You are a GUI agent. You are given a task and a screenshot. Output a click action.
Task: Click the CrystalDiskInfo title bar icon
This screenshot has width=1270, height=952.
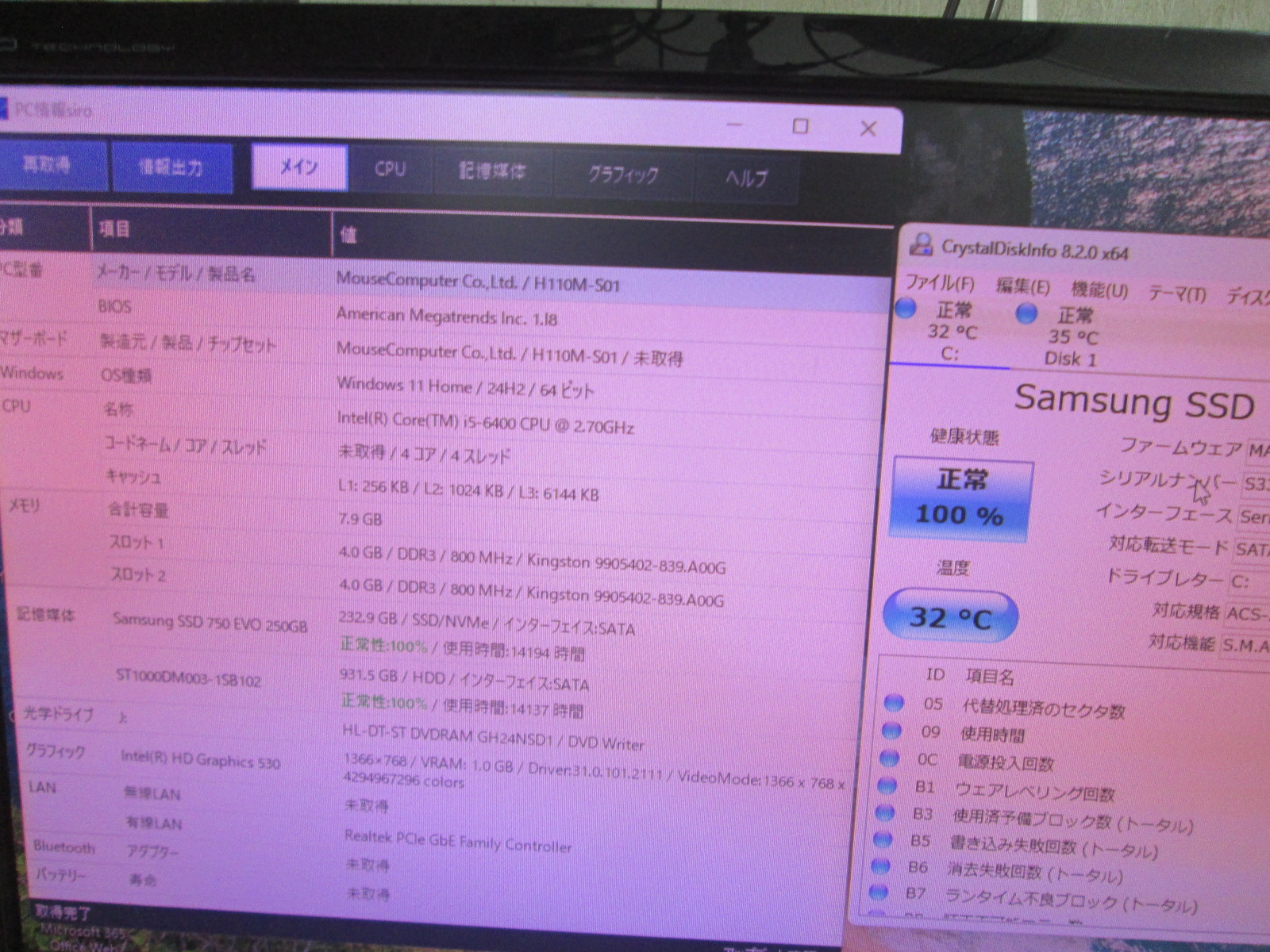[x=921, y=244]
